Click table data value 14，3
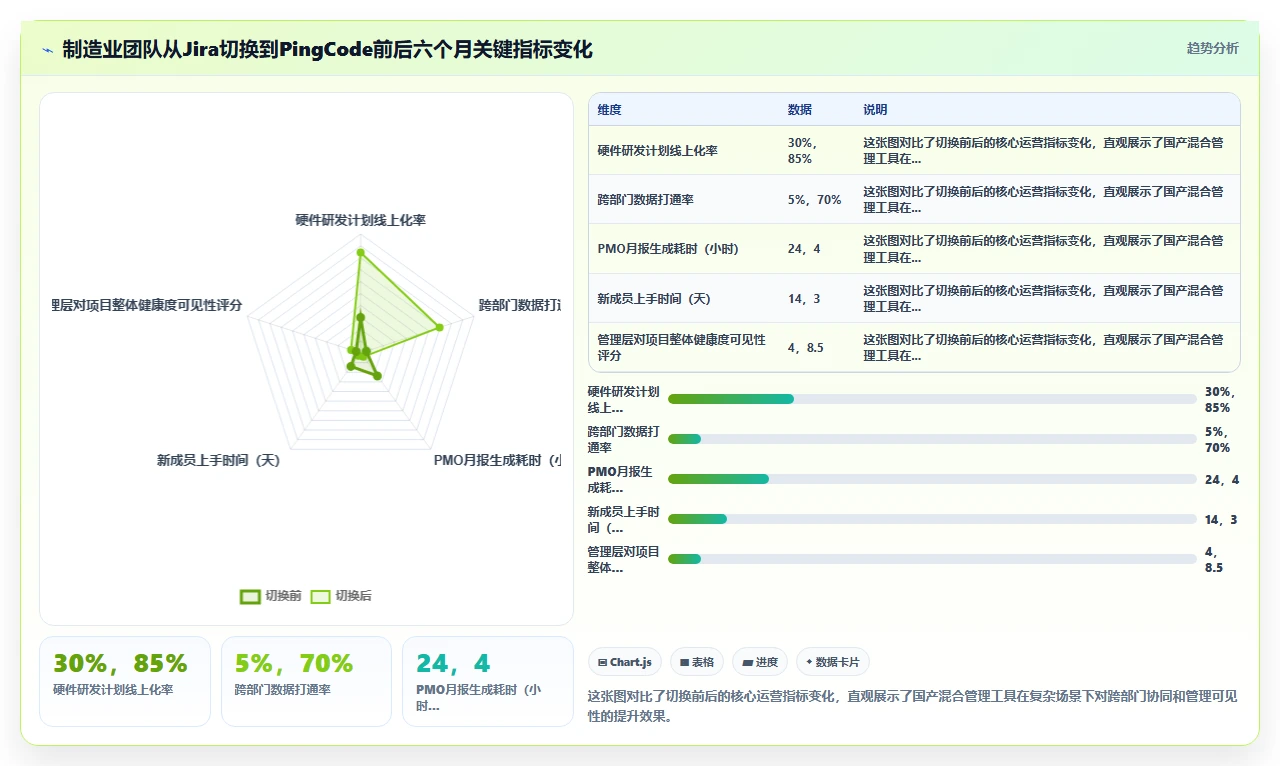The image size is (1280, 766). click(804, 299)
